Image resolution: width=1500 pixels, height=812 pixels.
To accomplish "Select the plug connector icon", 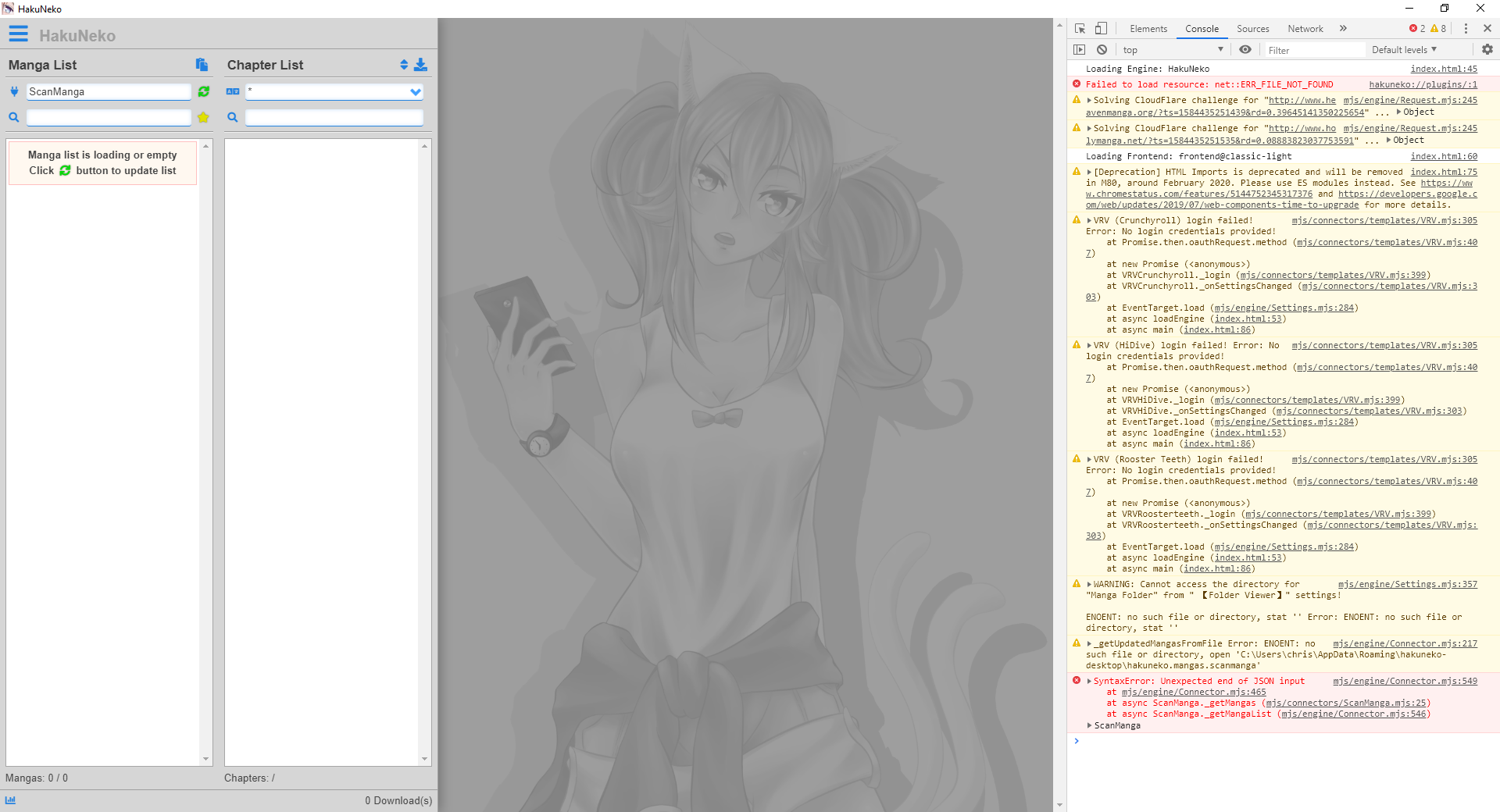I will (x=13, y=91).
